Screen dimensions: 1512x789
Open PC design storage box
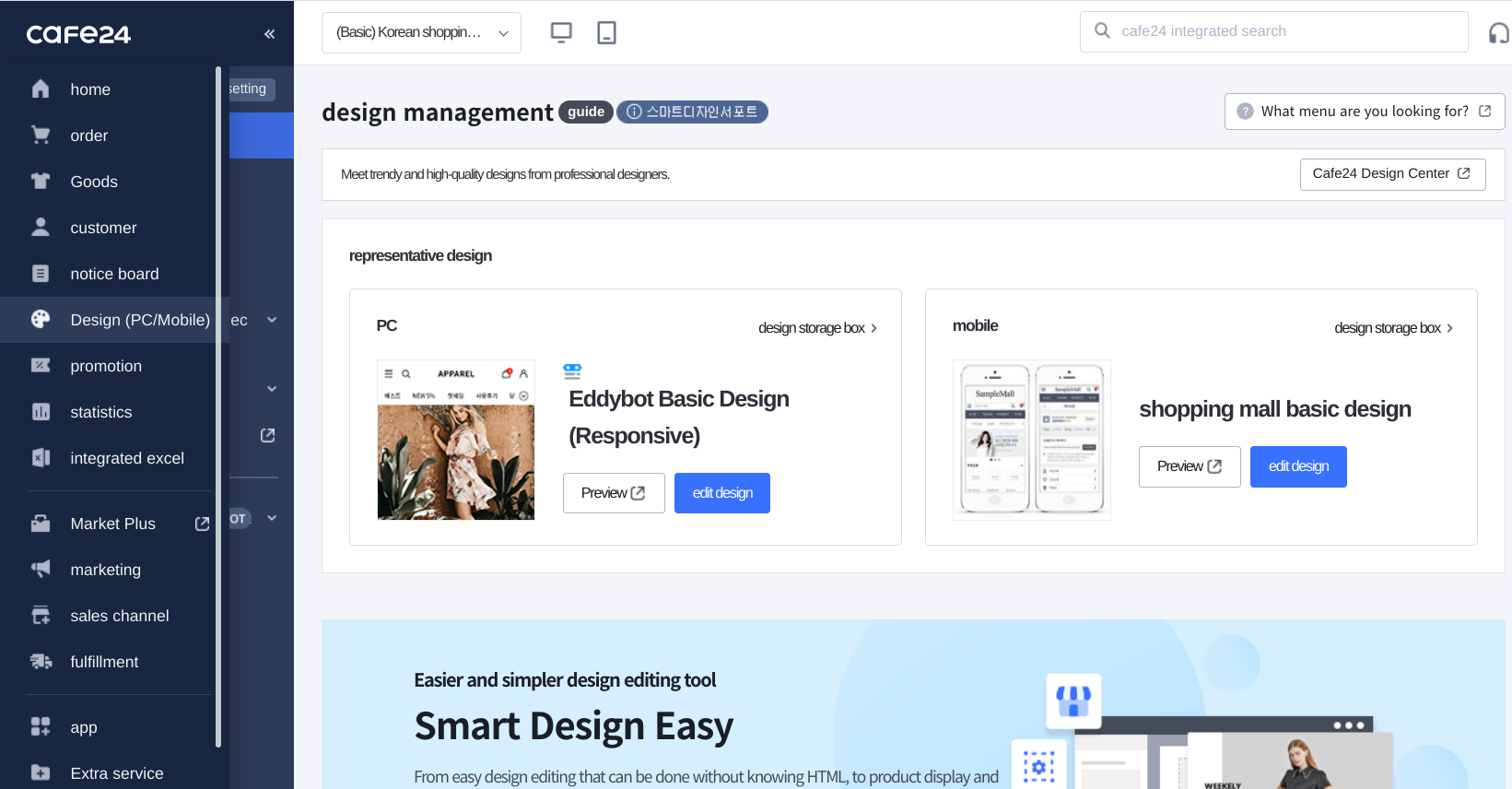coord(818,328)
